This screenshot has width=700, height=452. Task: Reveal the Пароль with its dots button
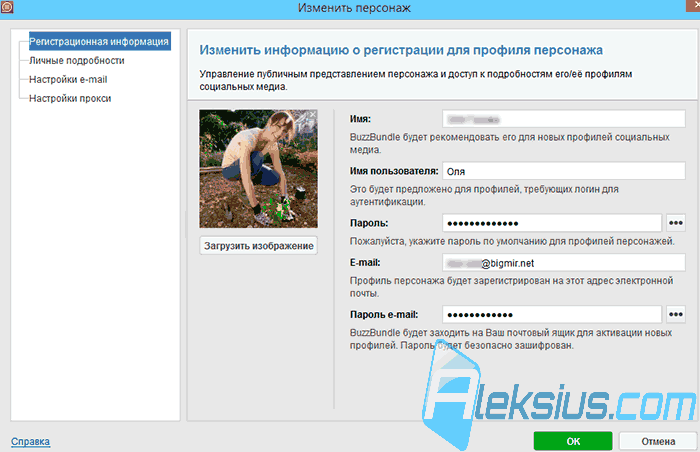pyautogui.click(x=676, y=223)
